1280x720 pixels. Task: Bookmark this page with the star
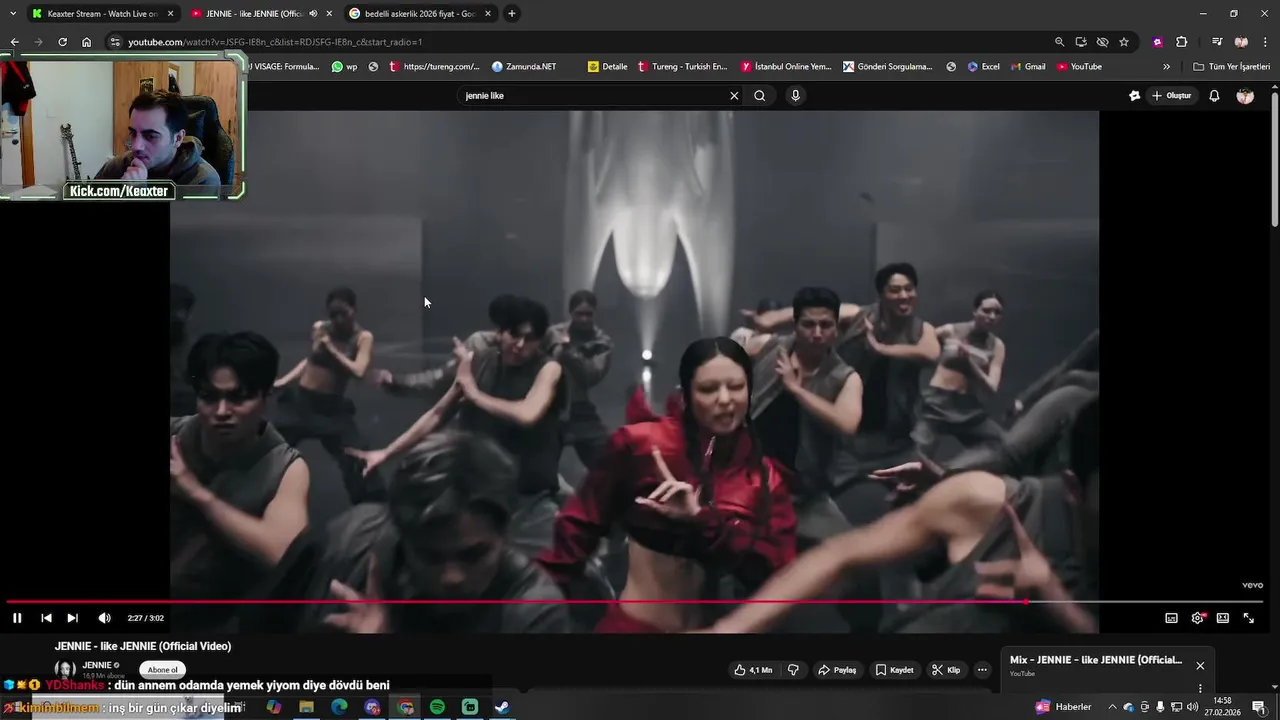1124,42
